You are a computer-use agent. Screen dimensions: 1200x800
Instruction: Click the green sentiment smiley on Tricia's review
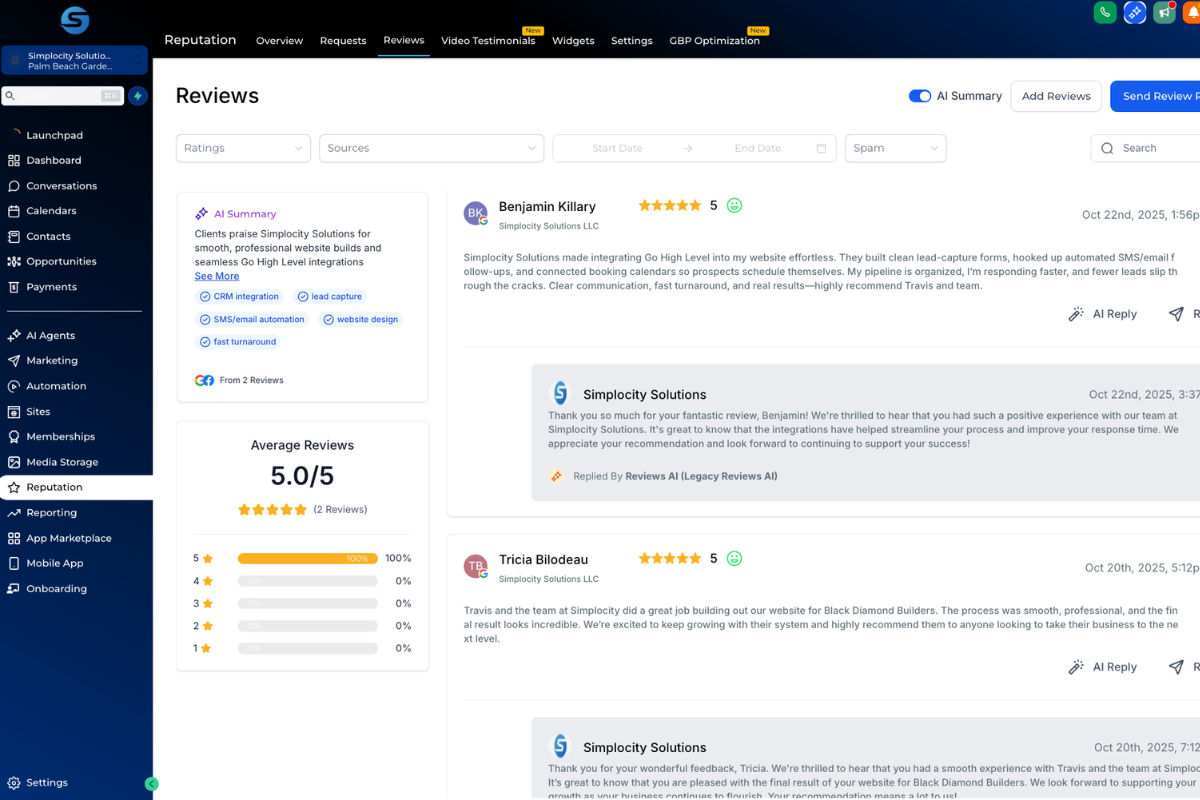[734, 558]
